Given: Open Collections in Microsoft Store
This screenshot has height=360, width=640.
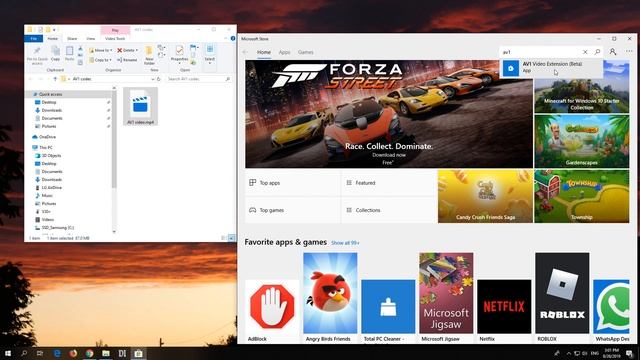Looking at the screenshot, I should click(389, 210).
